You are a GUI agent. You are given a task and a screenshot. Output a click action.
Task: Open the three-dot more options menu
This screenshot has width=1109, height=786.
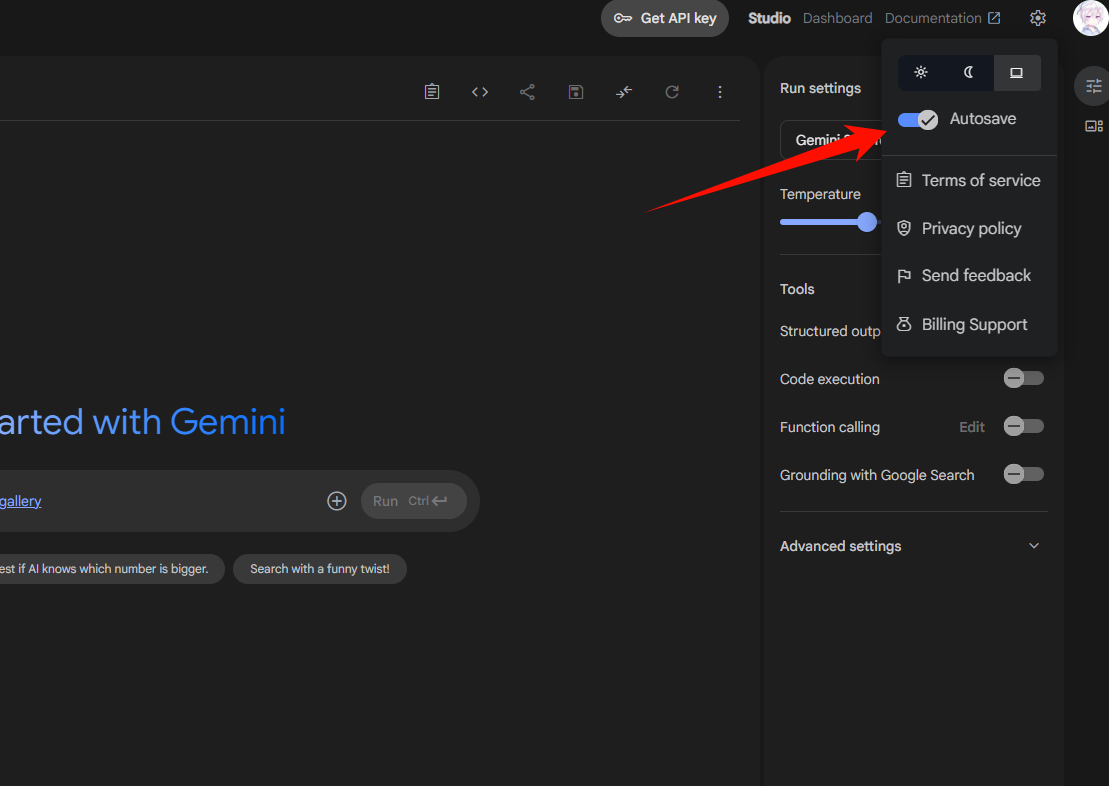(720, 92)
